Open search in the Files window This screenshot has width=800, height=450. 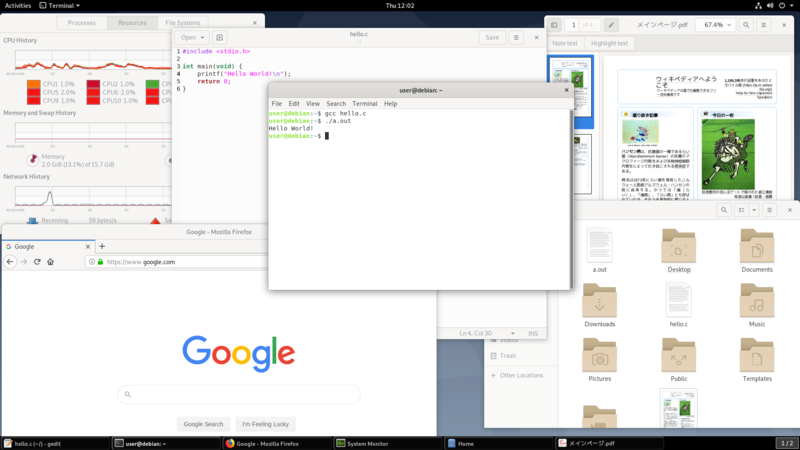tap(724, 210)
